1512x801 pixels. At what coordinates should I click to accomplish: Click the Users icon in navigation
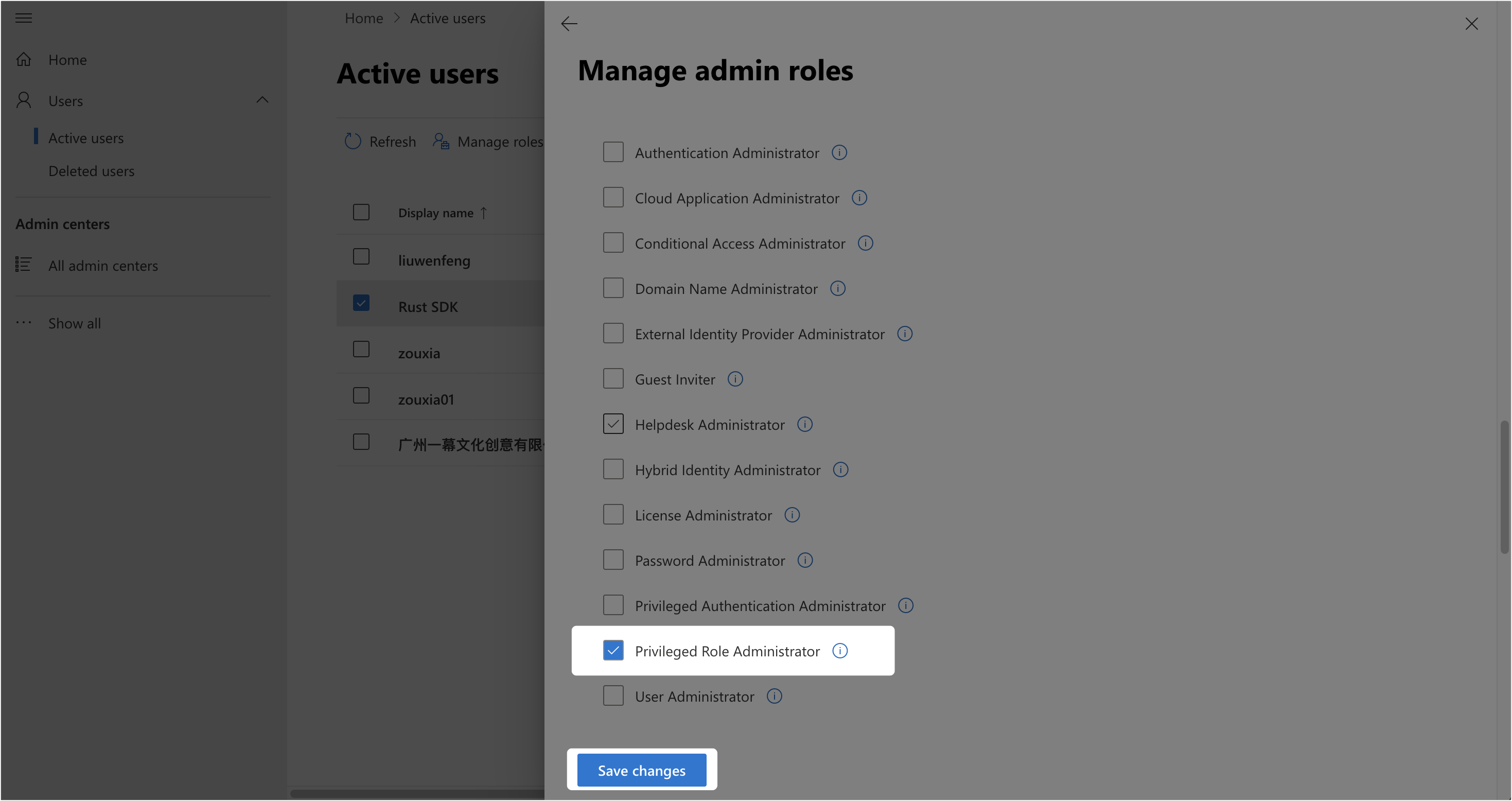(x=24, y=100)
